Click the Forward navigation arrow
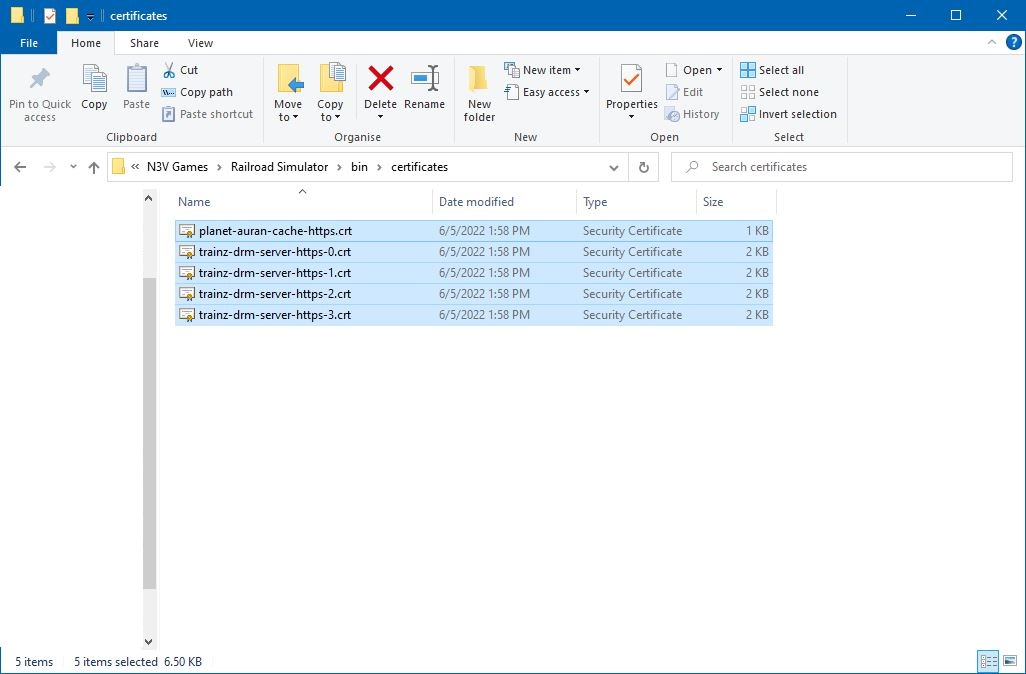This screenshot has height=674, width=1026. 50,168
